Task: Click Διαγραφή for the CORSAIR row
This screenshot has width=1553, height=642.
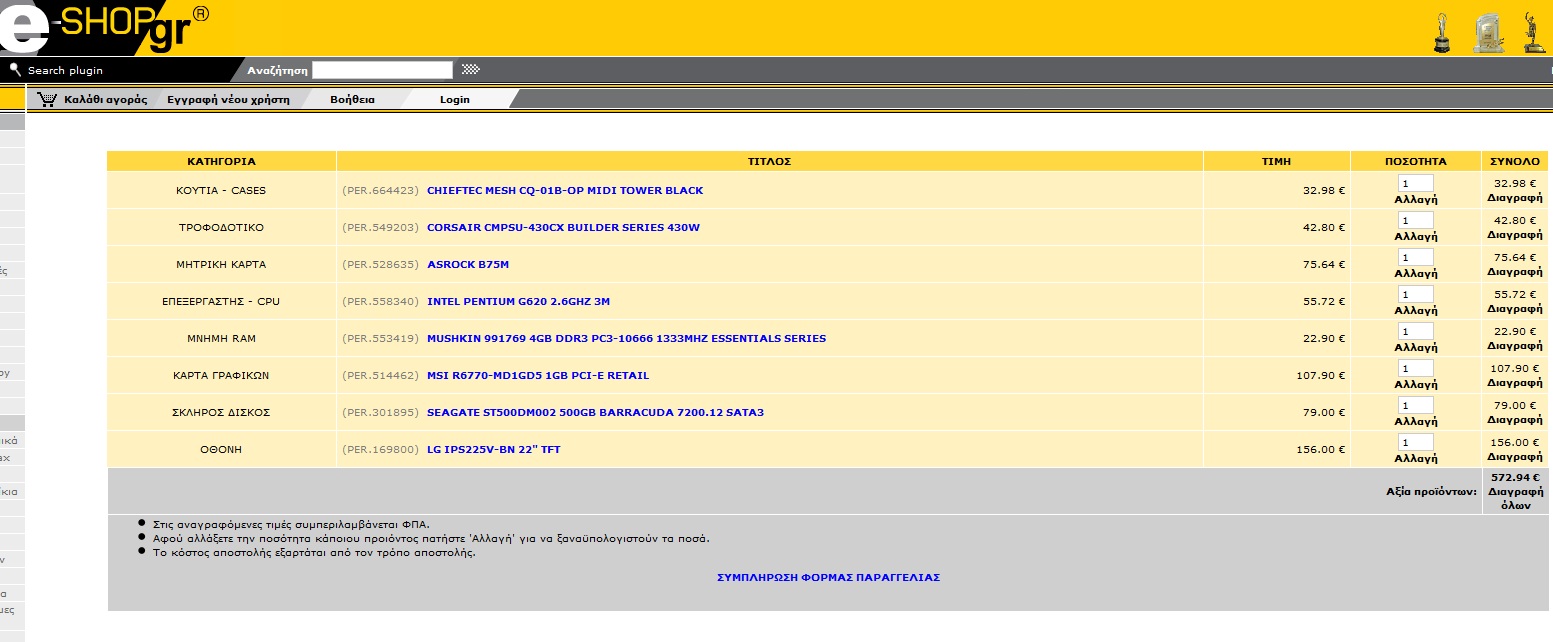Action: click(1515, 235)
